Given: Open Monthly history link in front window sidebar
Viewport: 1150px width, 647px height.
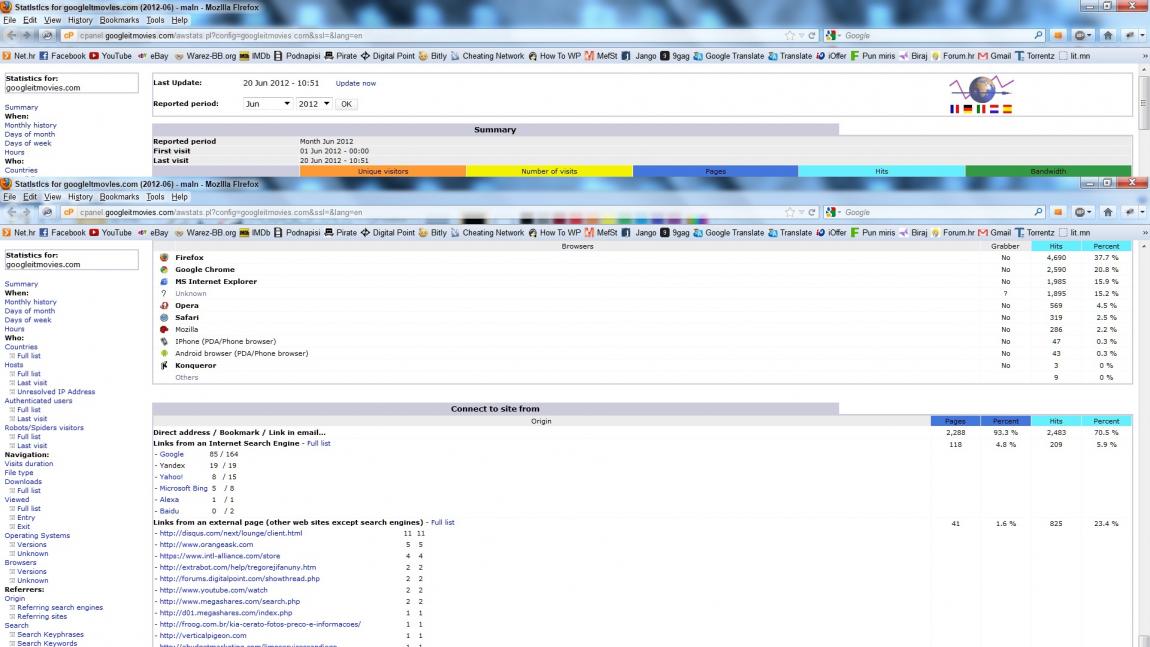Looking at the screenshot, I should click(x=30, y=301).
